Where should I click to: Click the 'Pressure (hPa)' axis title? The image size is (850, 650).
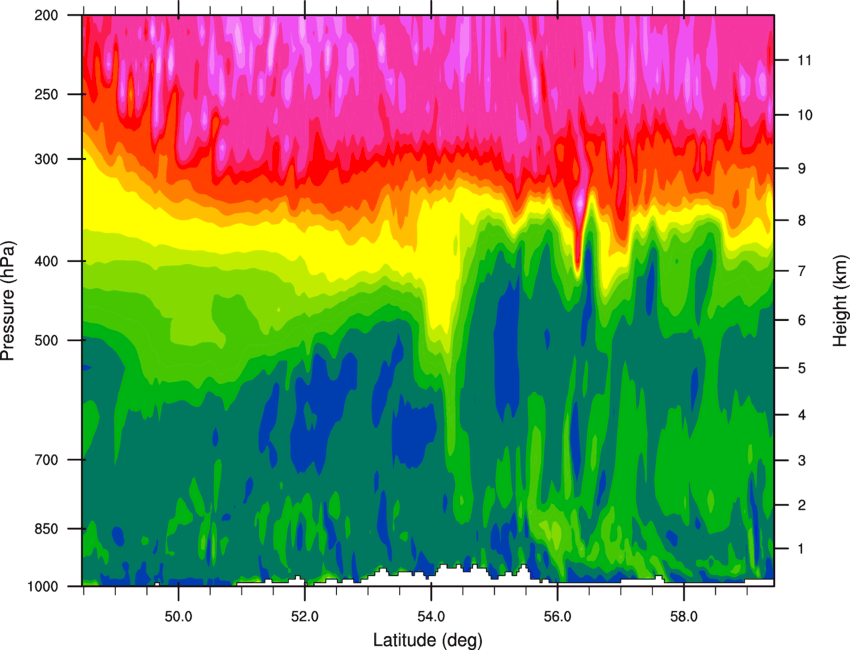click(x=8, y=300)
